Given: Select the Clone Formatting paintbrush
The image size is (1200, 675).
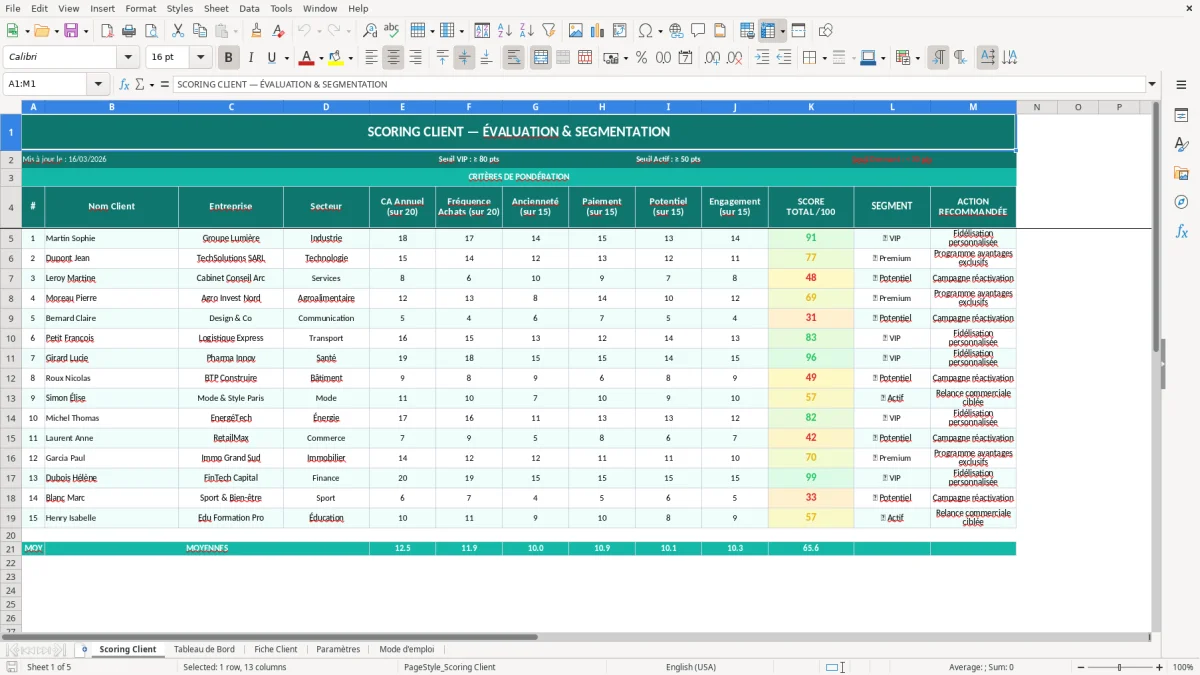Looking at the screenshot, I should pyautogui.click(x=257, y=31).
